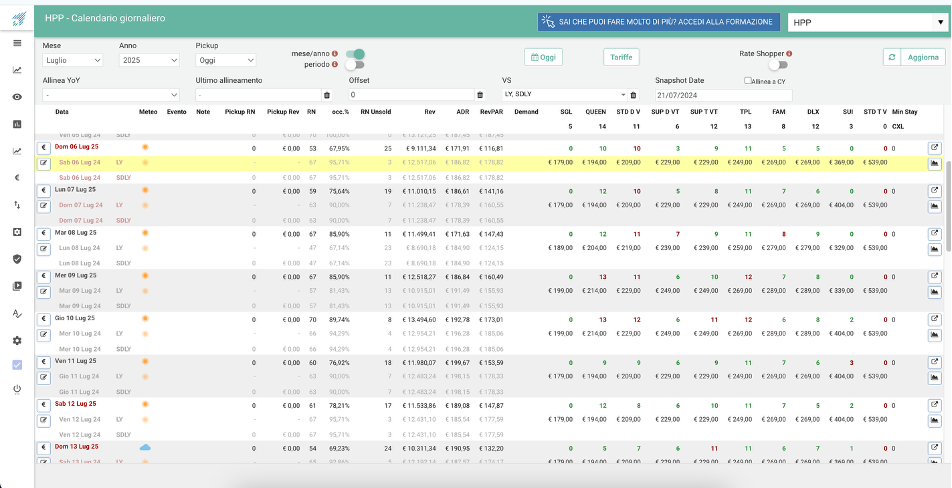This screenshot has width=952, height=488.
Task: Click edit icon for Lun 07 Lug 25
Action: point(44,204)
